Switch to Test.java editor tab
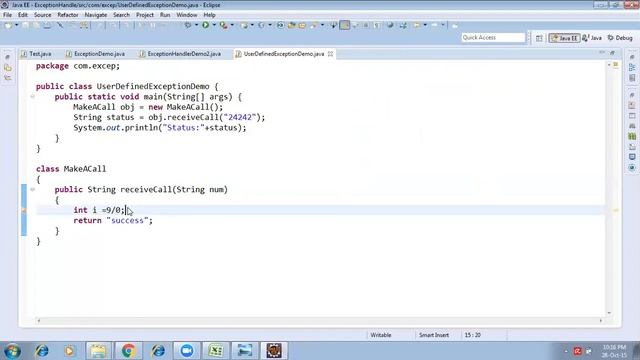 37,54
